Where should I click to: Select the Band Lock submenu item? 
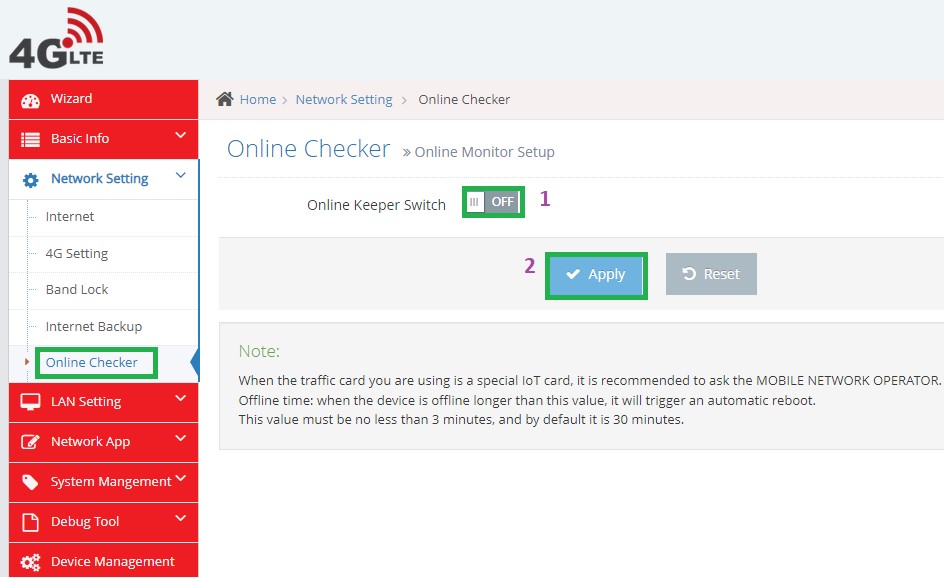[77, 290]
